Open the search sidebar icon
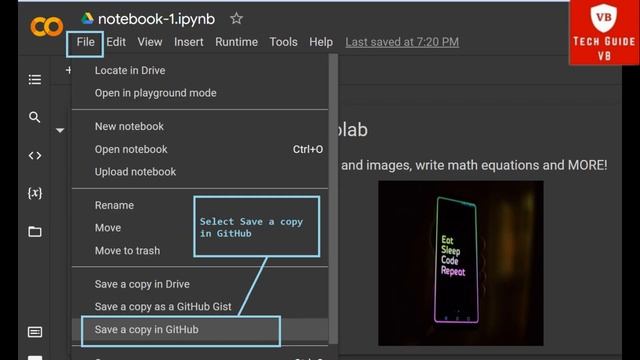640x360 pixels. pos(35,118)
